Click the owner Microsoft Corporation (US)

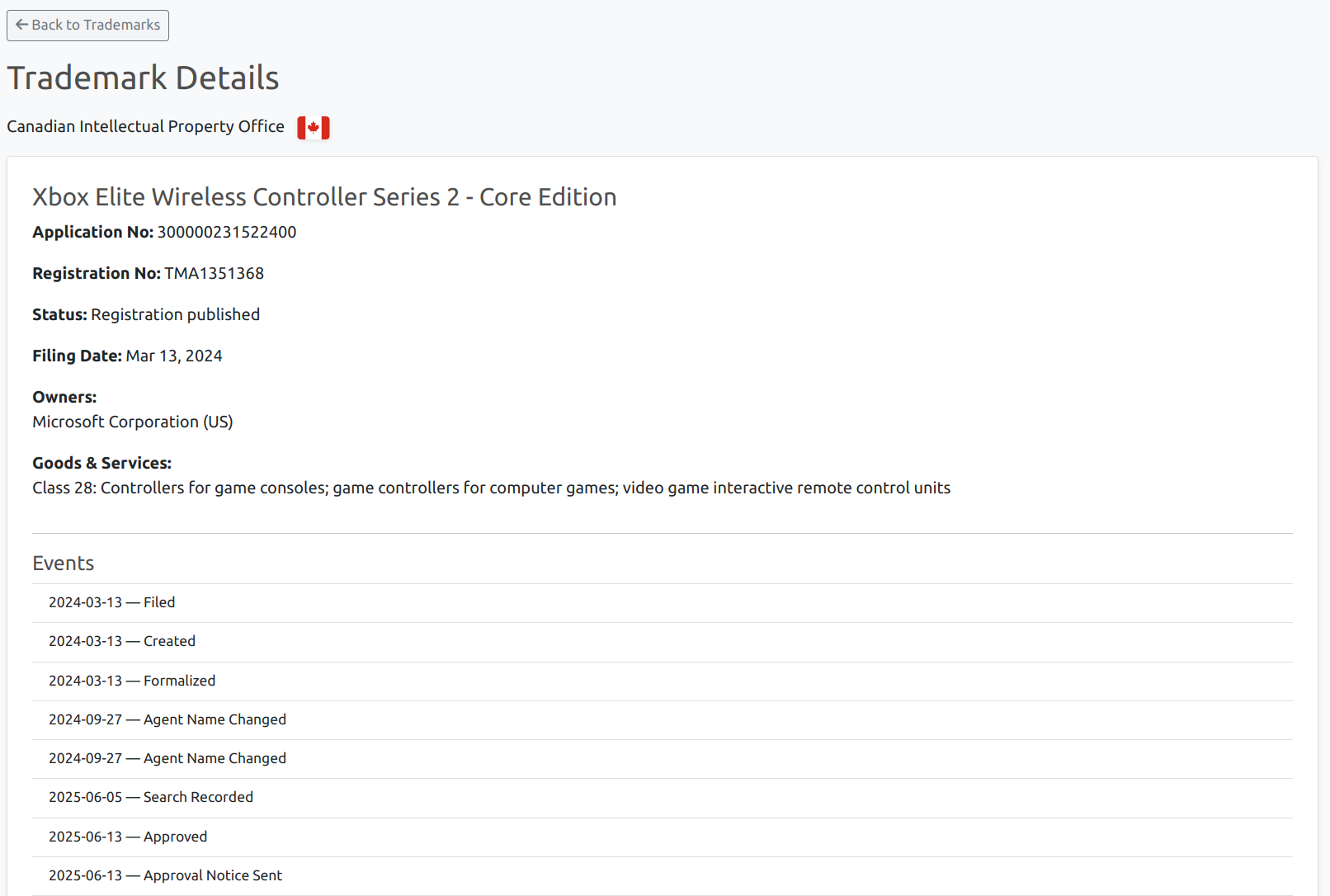(x=133, y=422)
